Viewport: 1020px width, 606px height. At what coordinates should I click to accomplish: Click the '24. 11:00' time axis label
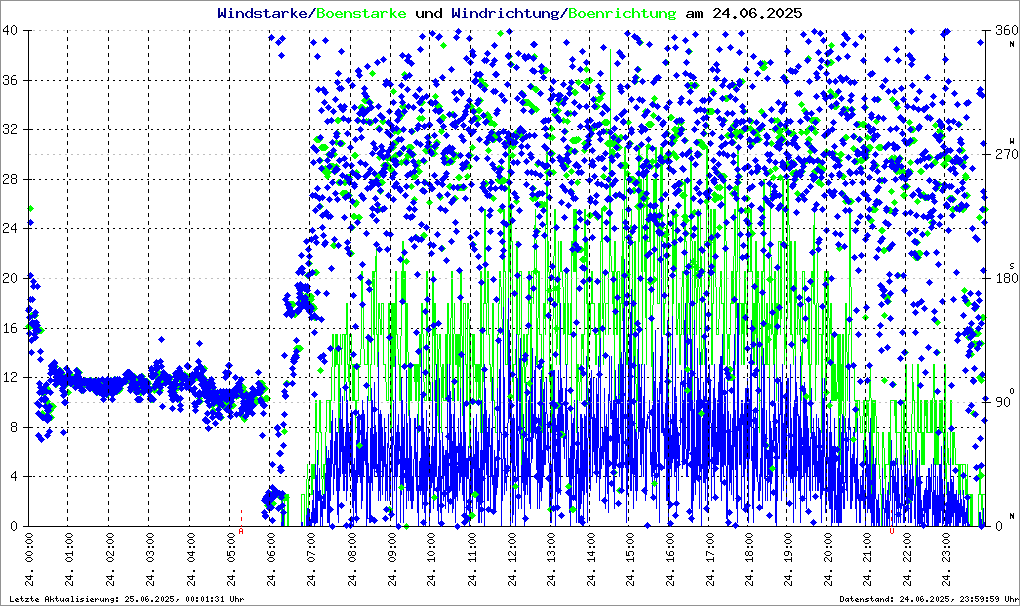pyautogui.click(x=471, y=560)
